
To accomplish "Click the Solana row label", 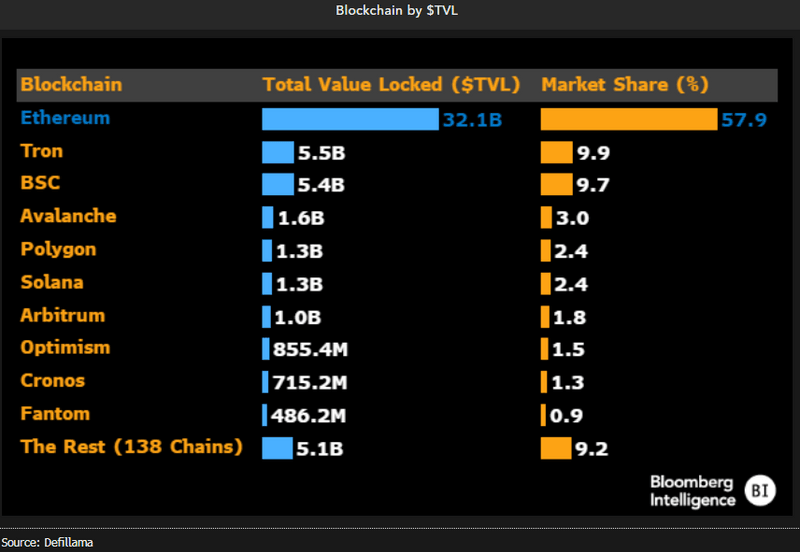I will pos(52,282).
